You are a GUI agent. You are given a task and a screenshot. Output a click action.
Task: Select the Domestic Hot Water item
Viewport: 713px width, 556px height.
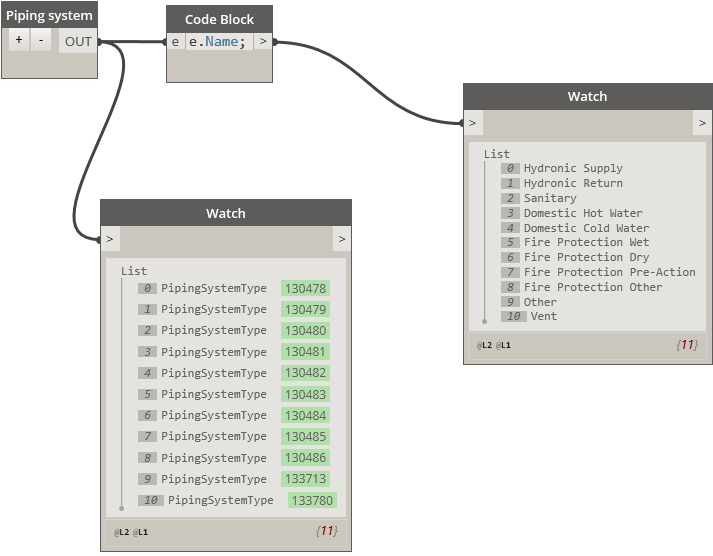(583, 213)
